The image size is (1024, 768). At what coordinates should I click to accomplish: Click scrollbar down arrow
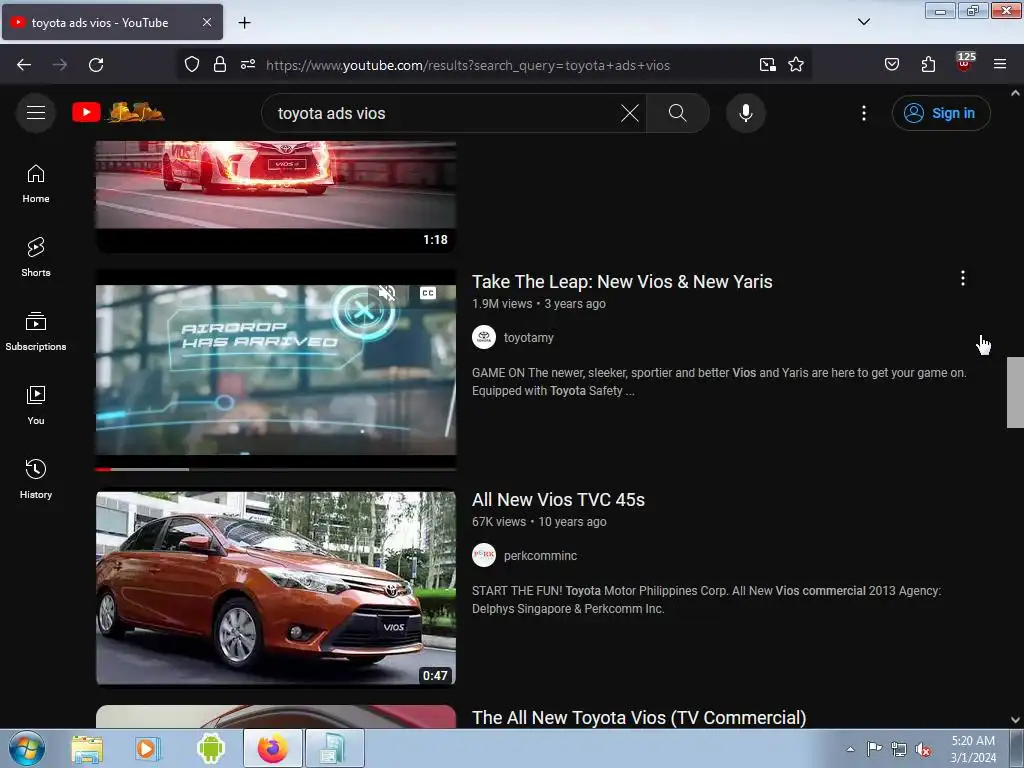1015,720
